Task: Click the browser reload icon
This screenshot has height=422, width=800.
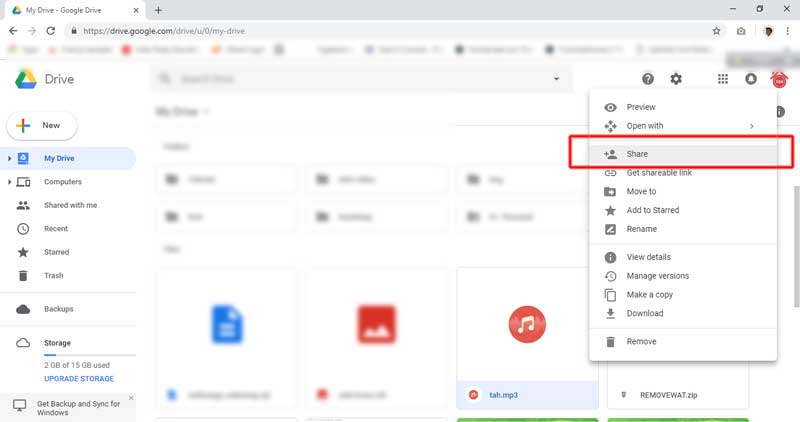Action: click(x=51, y=31)
